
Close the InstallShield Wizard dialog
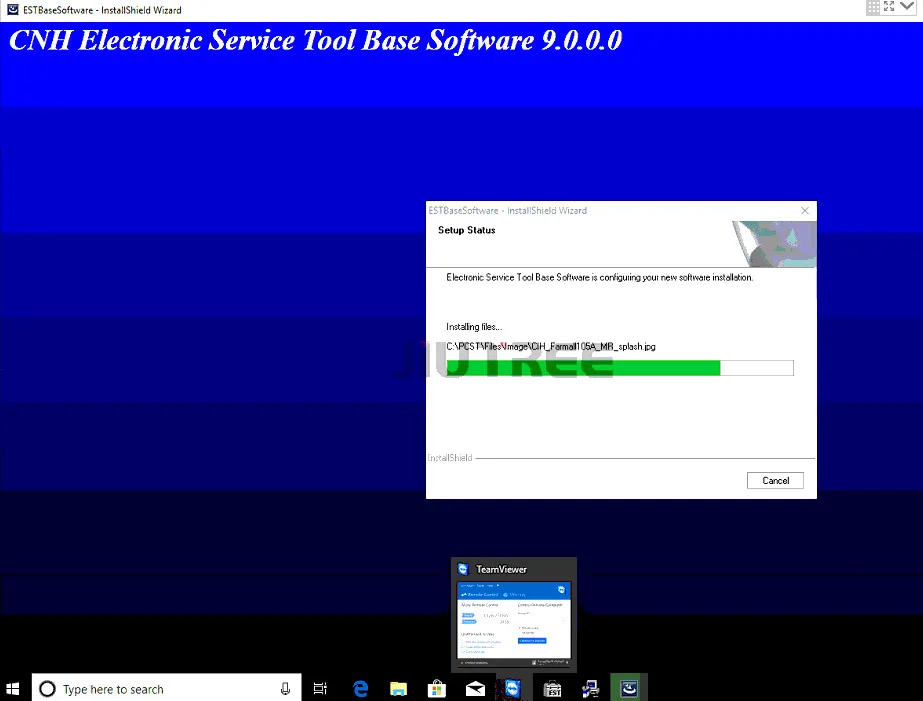805,210
